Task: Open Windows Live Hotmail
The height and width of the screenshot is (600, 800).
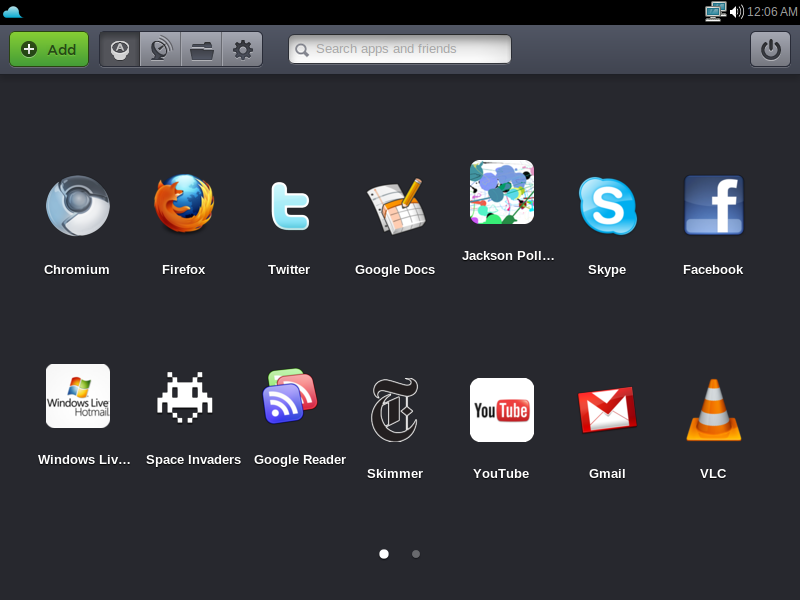Action: click(78, 396)
